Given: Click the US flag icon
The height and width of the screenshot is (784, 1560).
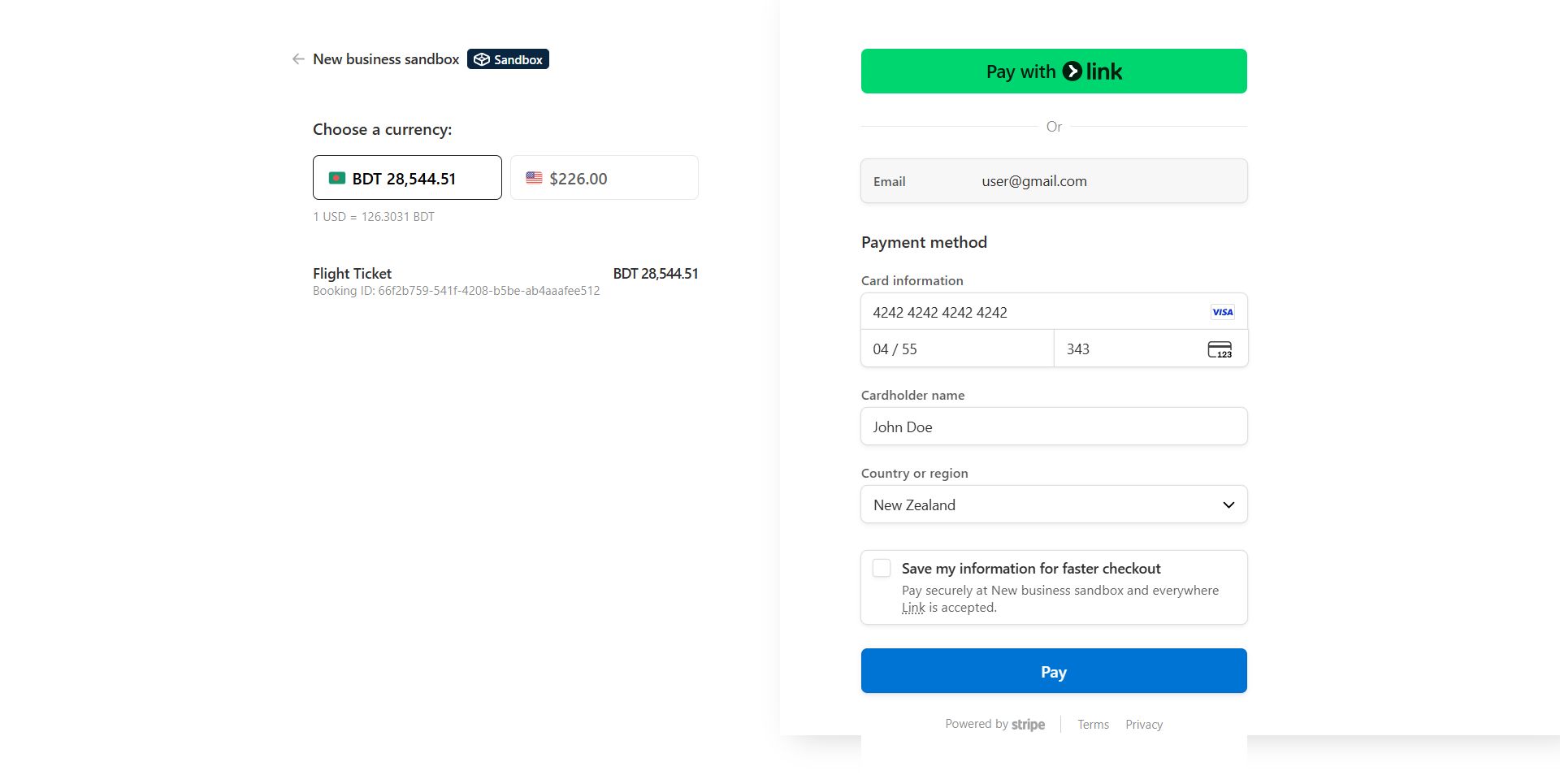Looking at the screenshot, I should 534,178.
